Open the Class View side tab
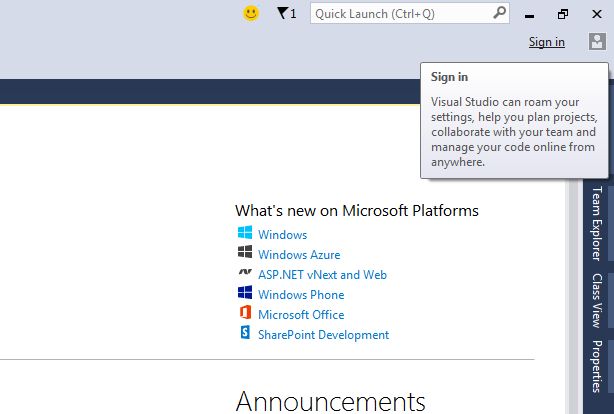This screenshot has height=414, width=614. [x=596, y=301]
